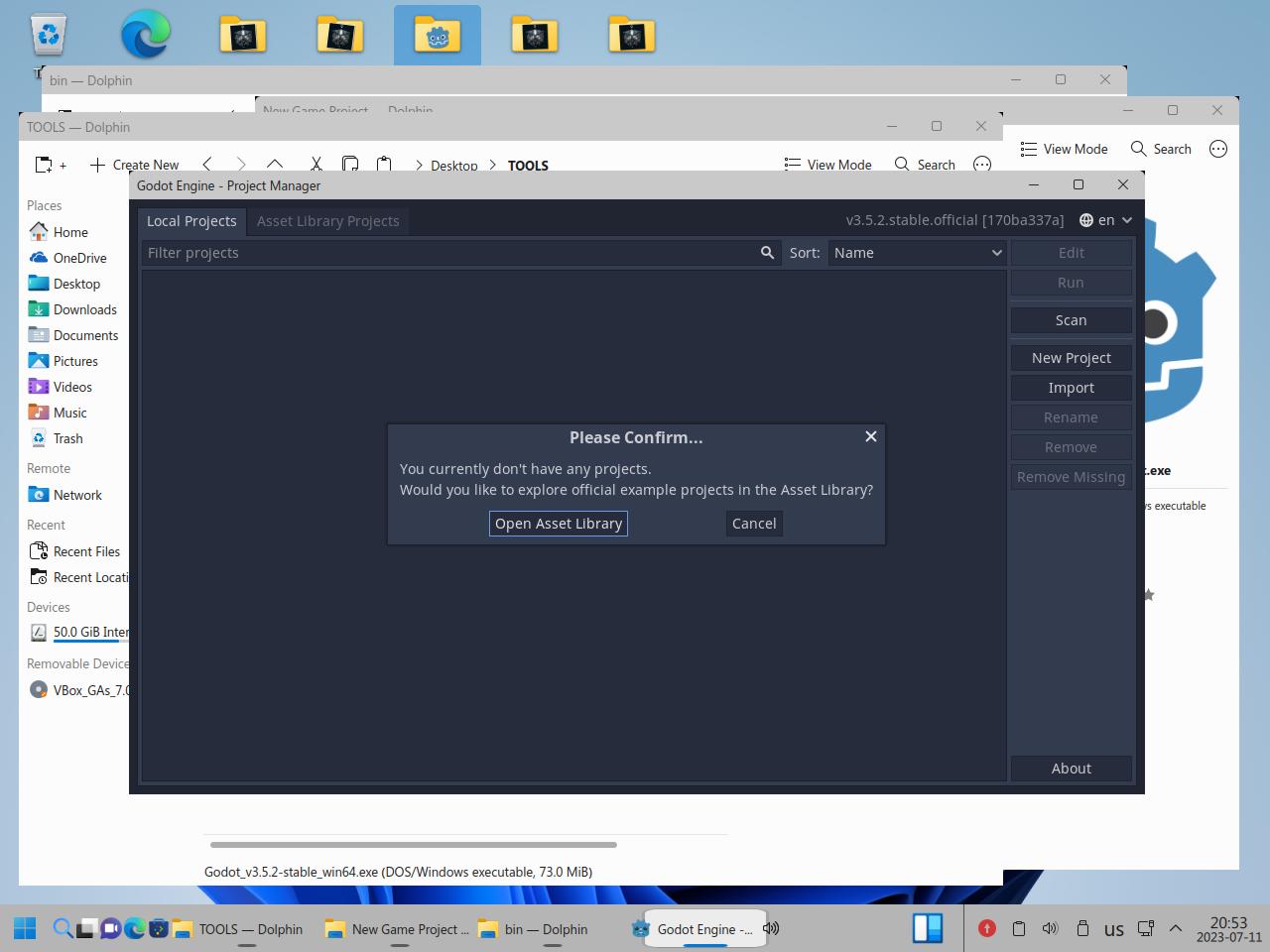This screenshot has height=952, width=1270.
Task: Switch to New Game Project taskbar window
Action: 398,929
